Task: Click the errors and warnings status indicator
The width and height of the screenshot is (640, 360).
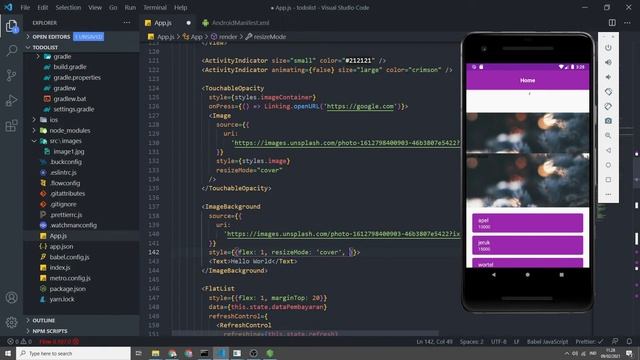Action: (19, 341)
